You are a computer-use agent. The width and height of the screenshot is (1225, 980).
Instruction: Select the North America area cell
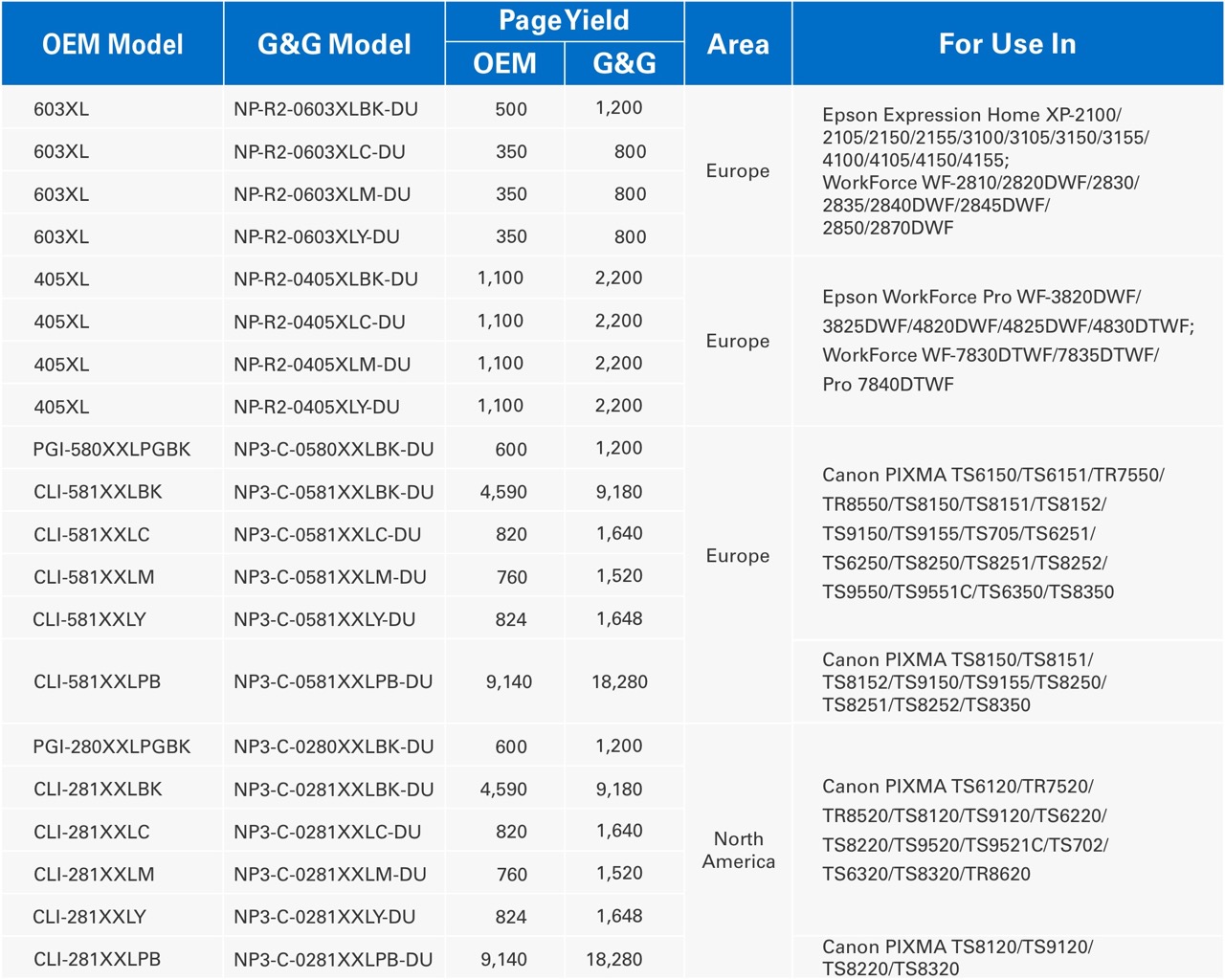738,850
